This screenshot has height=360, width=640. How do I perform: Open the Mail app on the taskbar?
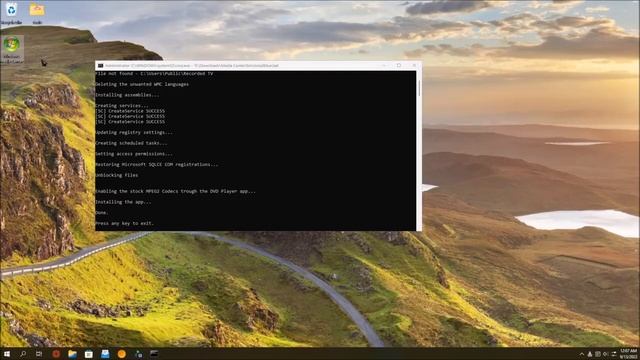point(105,354)
